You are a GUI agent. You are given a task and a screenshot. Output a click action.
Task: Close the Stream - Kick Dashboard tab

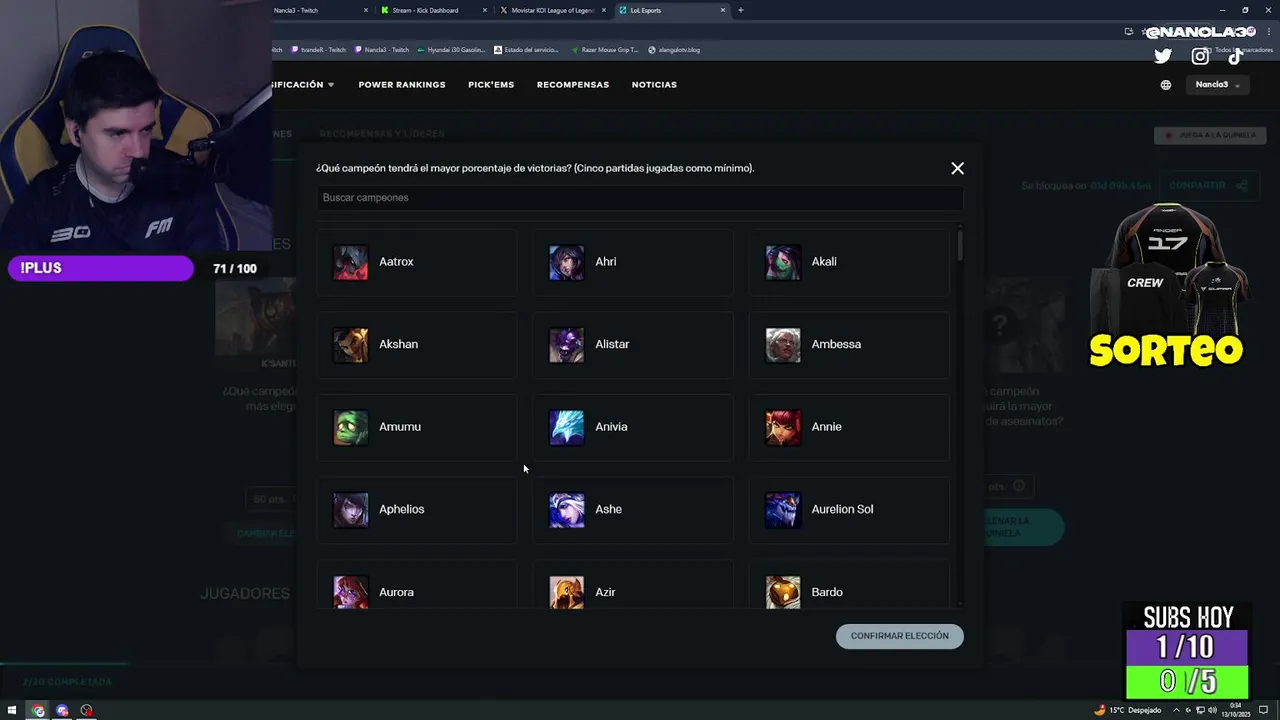point(485,10)
